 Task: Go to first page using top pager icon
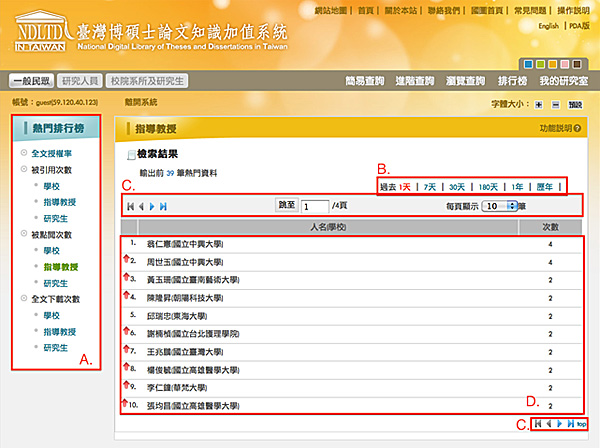[127, 205]
